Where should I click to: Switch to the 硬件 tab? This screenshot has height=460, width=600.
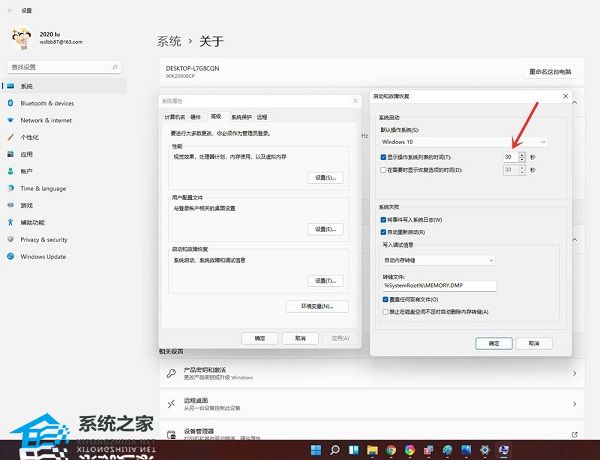[x=196, y=117]
